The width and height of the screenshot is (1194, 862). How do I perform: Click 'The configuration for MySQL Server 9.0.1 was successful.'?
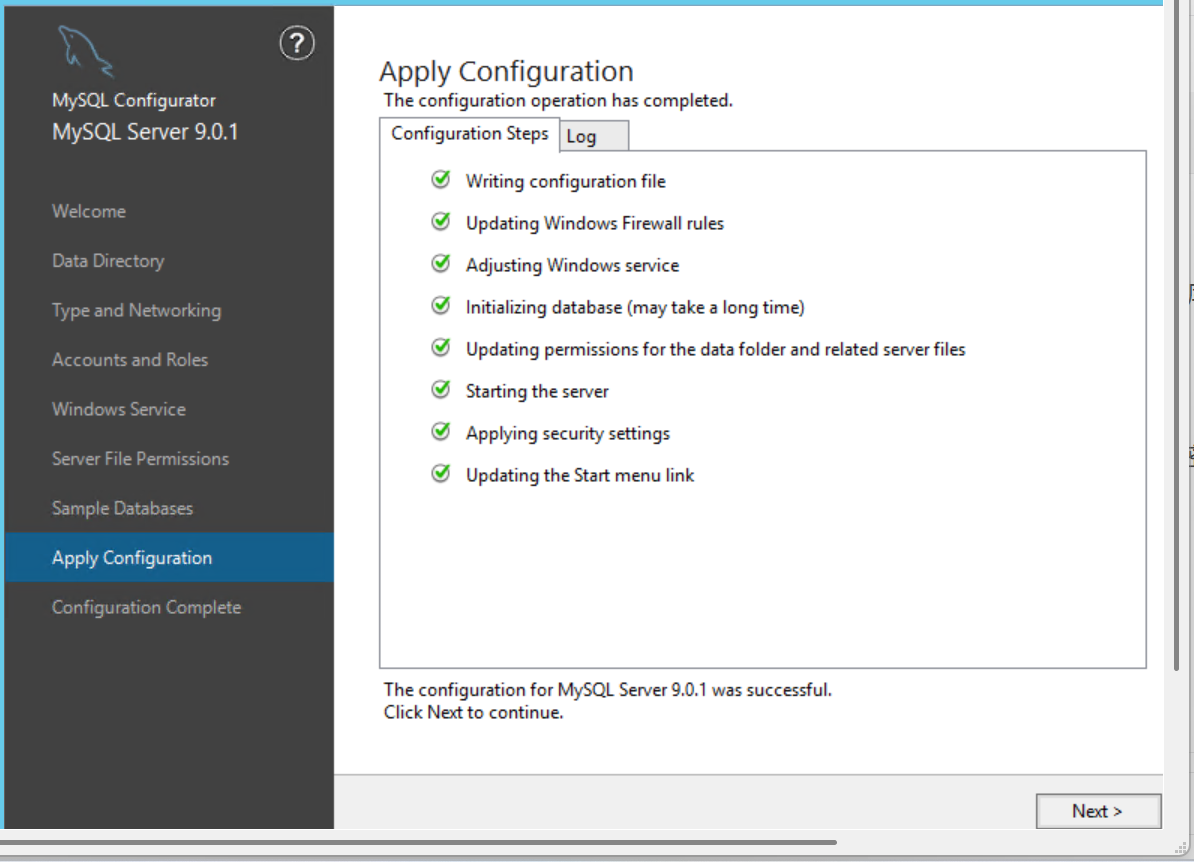coord(608,689)
